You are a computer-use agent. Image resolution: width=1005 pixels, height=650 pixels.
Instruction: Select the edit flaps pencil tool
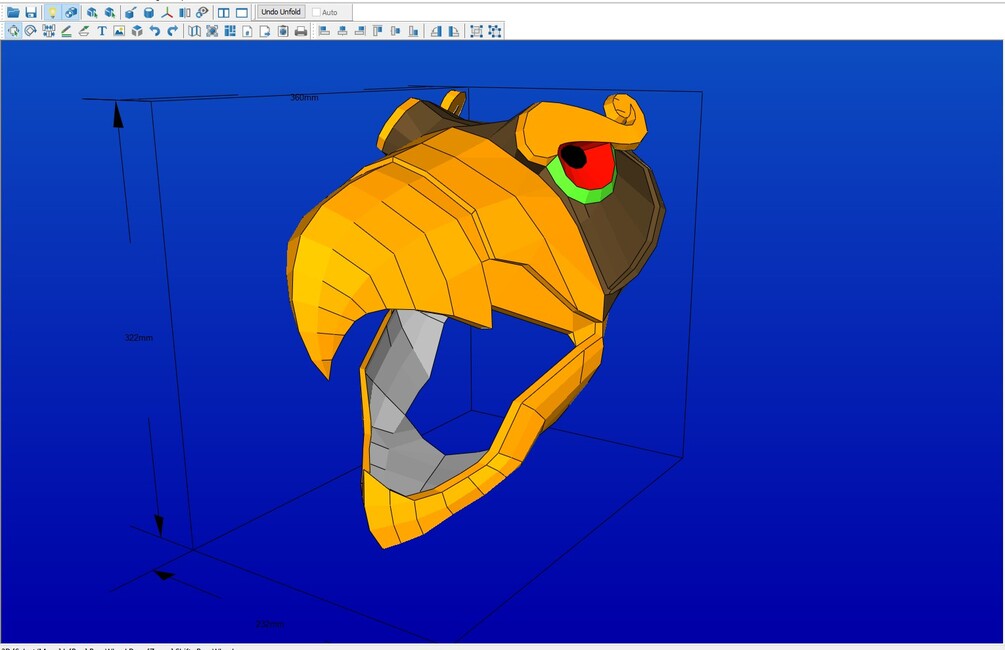coord(66,31)
